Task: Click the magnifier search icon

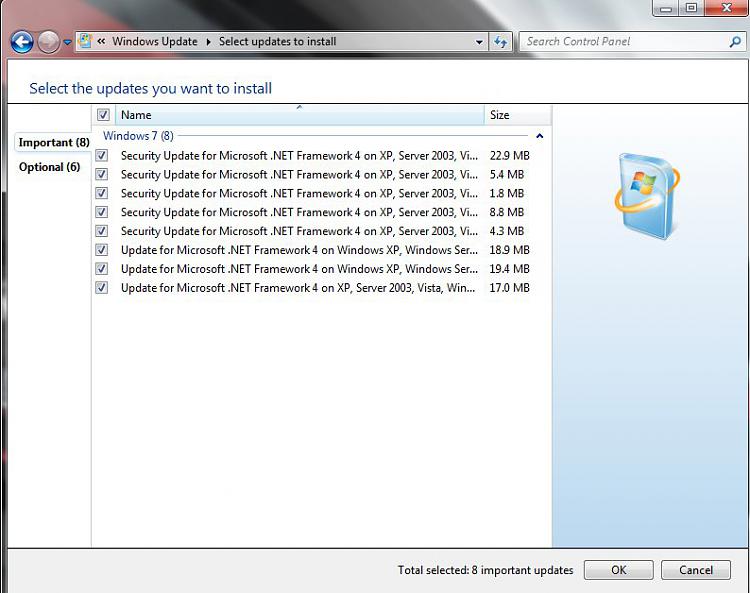Action: pyautogui.click(x=735, y=42)
